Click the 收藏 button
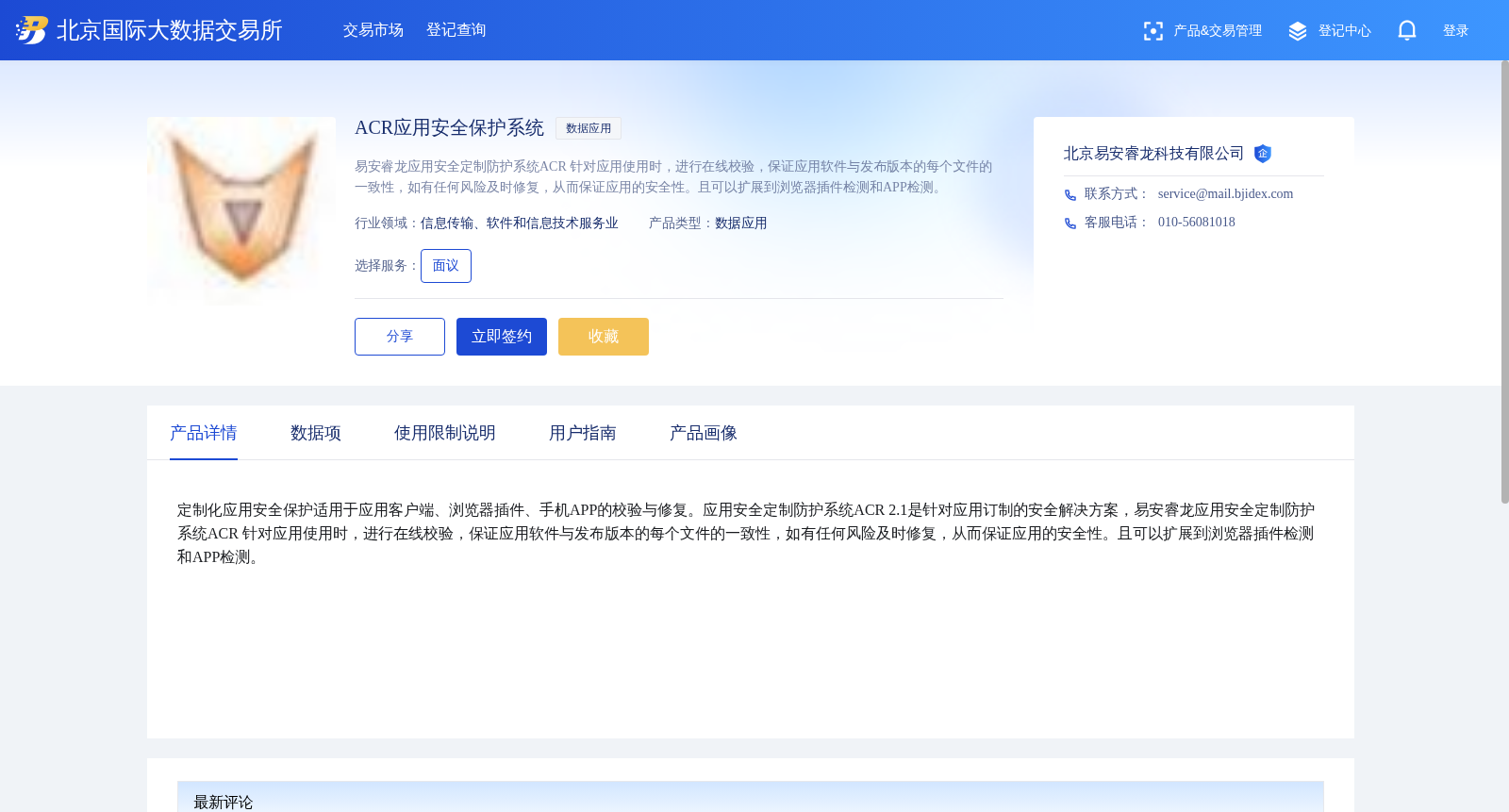Image resolution: width=1509 pixels, height=812 pixels. (x=604, y=337)
